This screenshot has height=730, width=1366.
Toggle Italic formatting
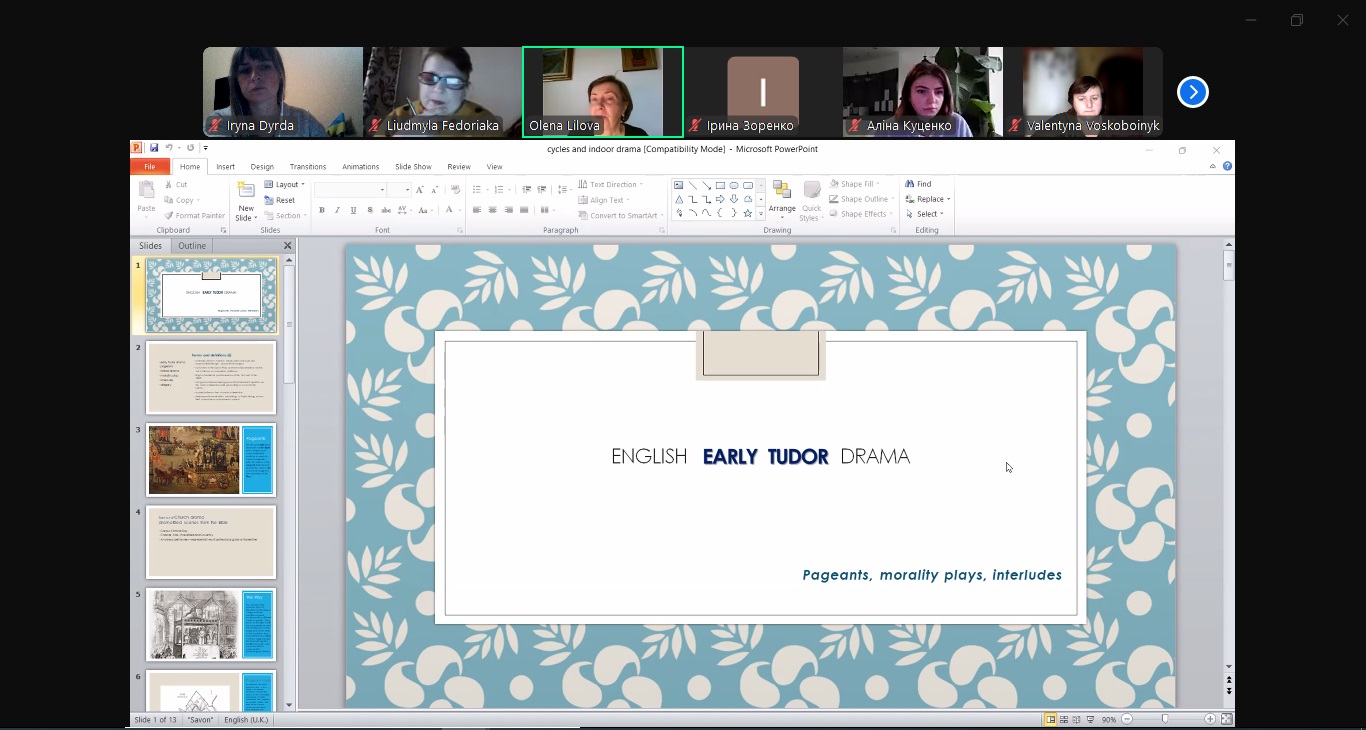337,210
